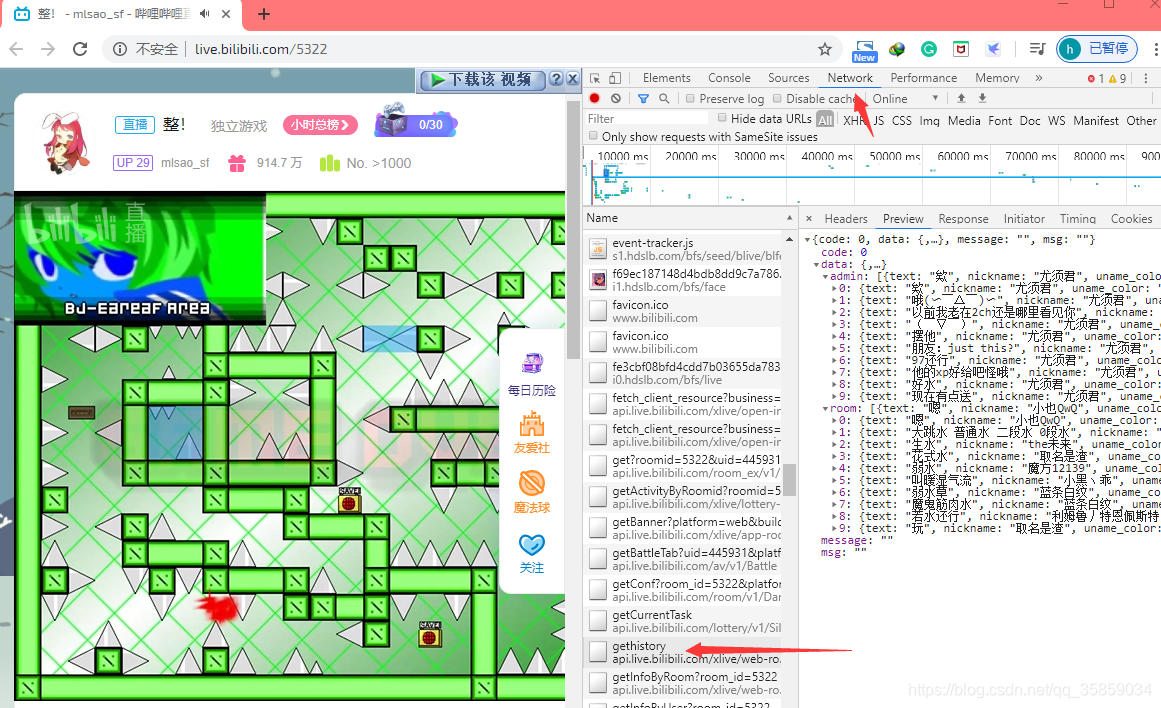Show more DevTools tabs via chevron
Viewport: 1161px width, 708px height.
1038,78
